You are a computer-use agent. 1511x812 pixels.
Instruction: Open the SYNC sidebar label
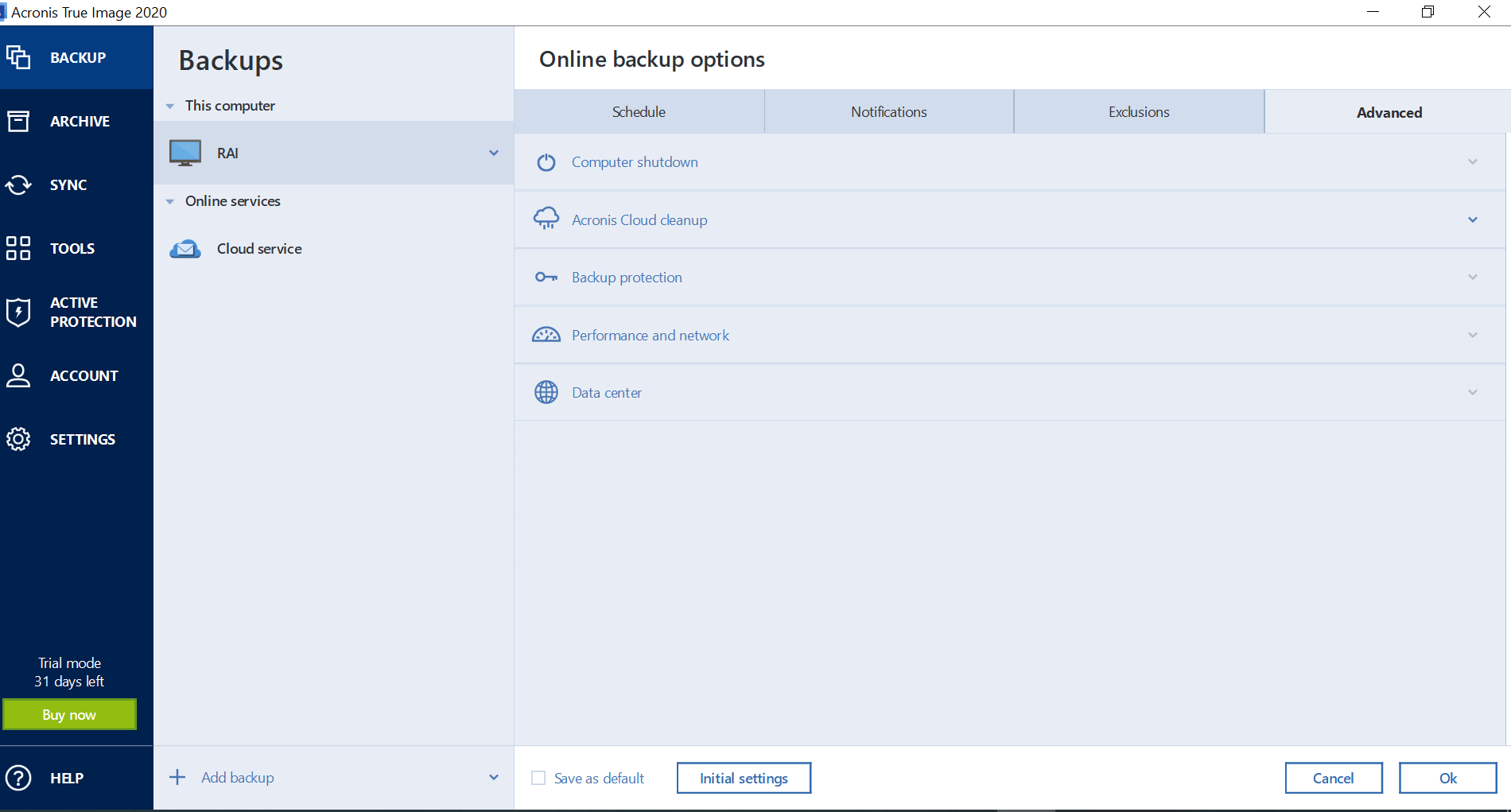click(68, 185)
